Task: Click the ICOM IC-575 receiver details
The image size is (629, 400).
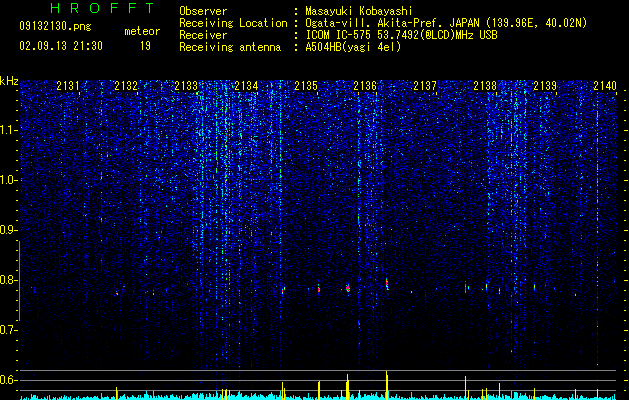Action: coord(401,35)
